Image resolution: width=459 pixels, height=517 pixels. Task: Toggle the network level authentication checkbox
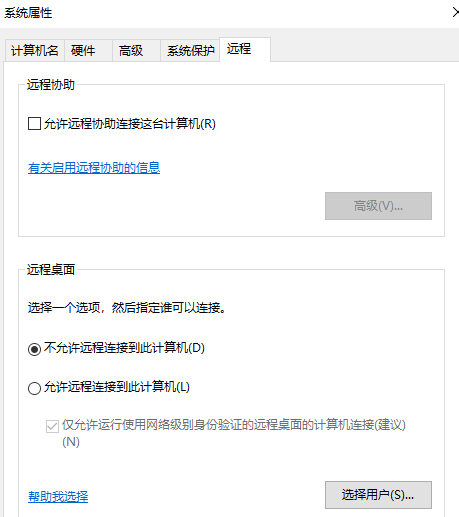coord(52,426)
